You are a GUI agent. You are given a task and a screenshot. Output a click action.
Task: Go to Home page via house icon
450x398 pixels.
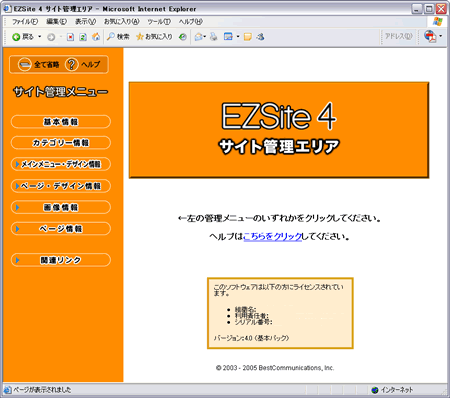coord(96,37)
